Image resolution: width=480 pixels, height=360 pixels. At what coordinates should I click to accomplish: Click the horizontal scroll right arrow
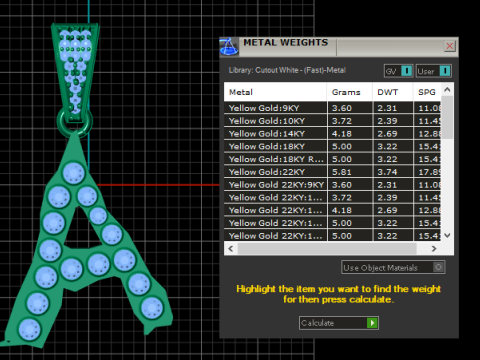[434, 249]
